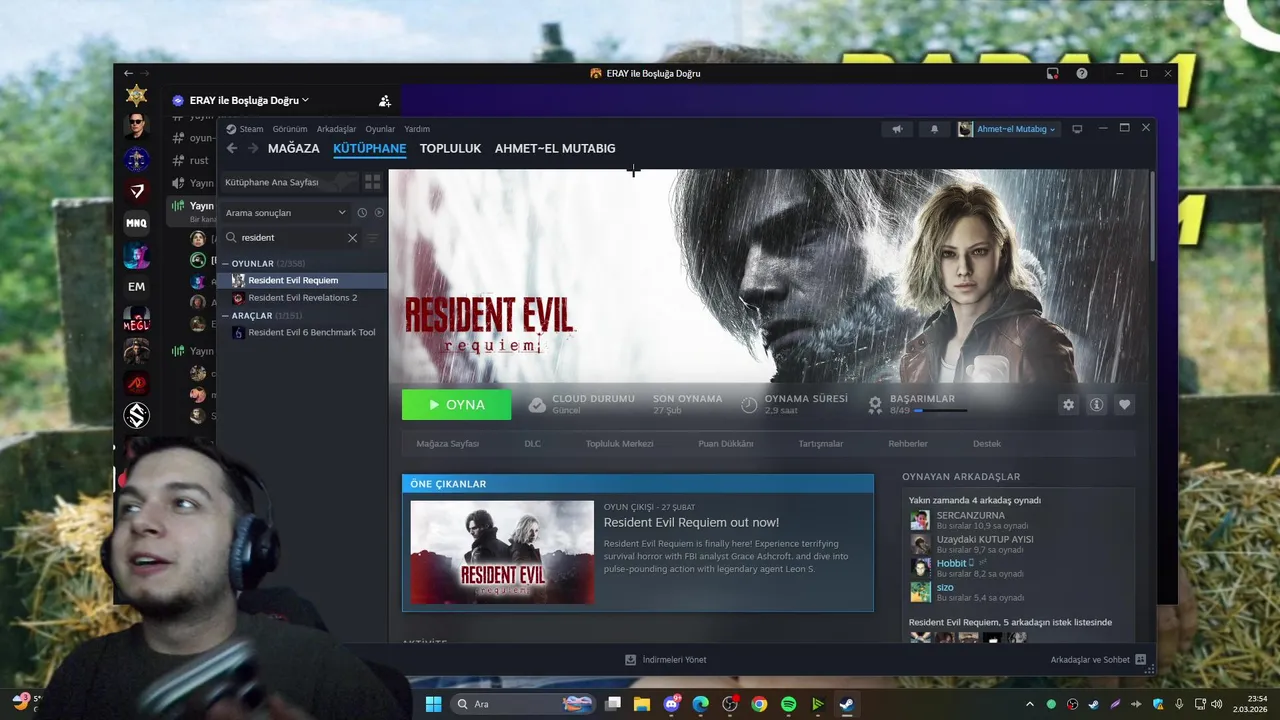Open İndirmeleri Yönet downloads
The height and width of the screenshot is (720, 1280).
[x=665, y=660]
